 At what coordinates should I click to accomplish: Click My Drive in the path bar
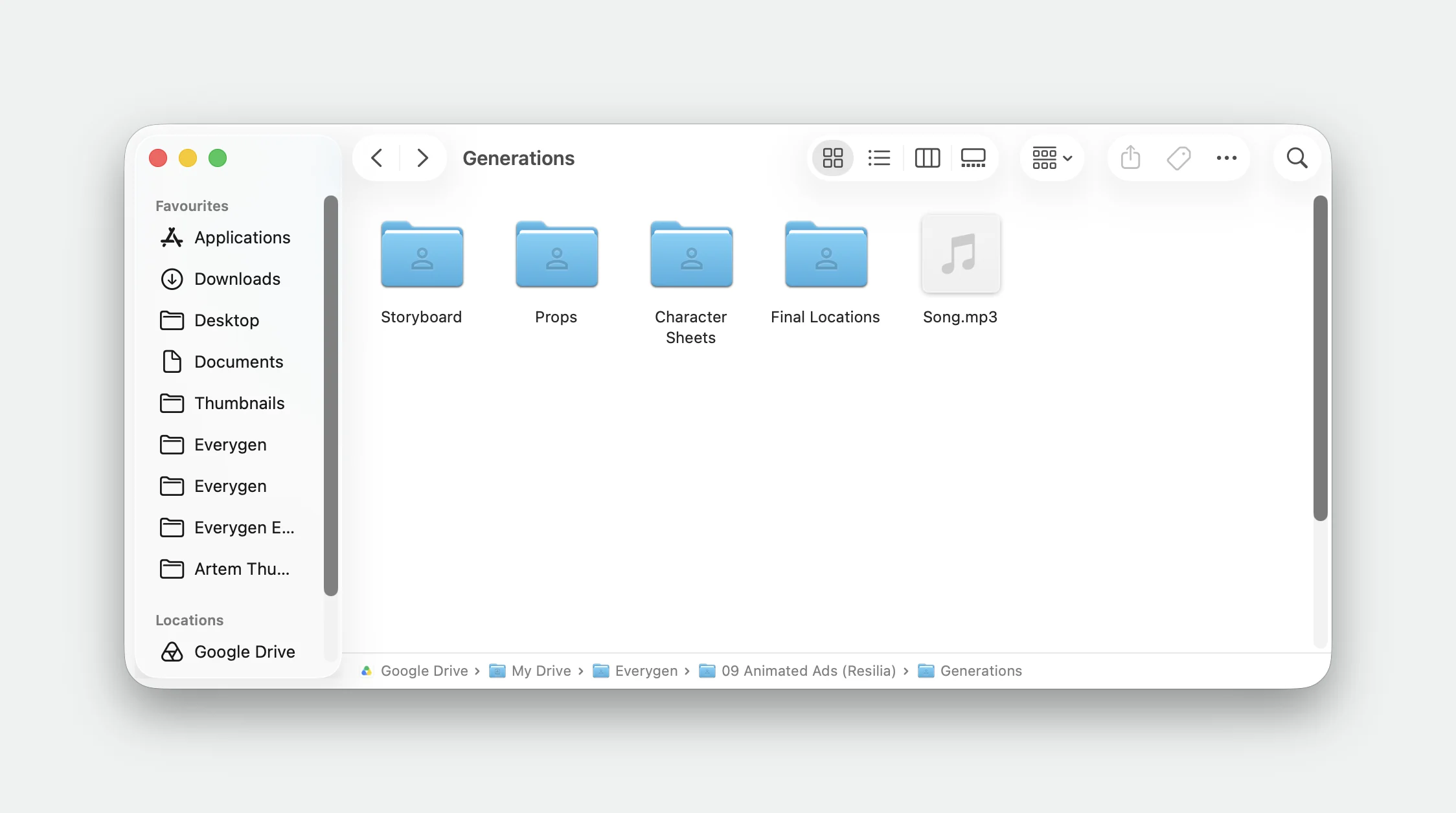(530, 671)
